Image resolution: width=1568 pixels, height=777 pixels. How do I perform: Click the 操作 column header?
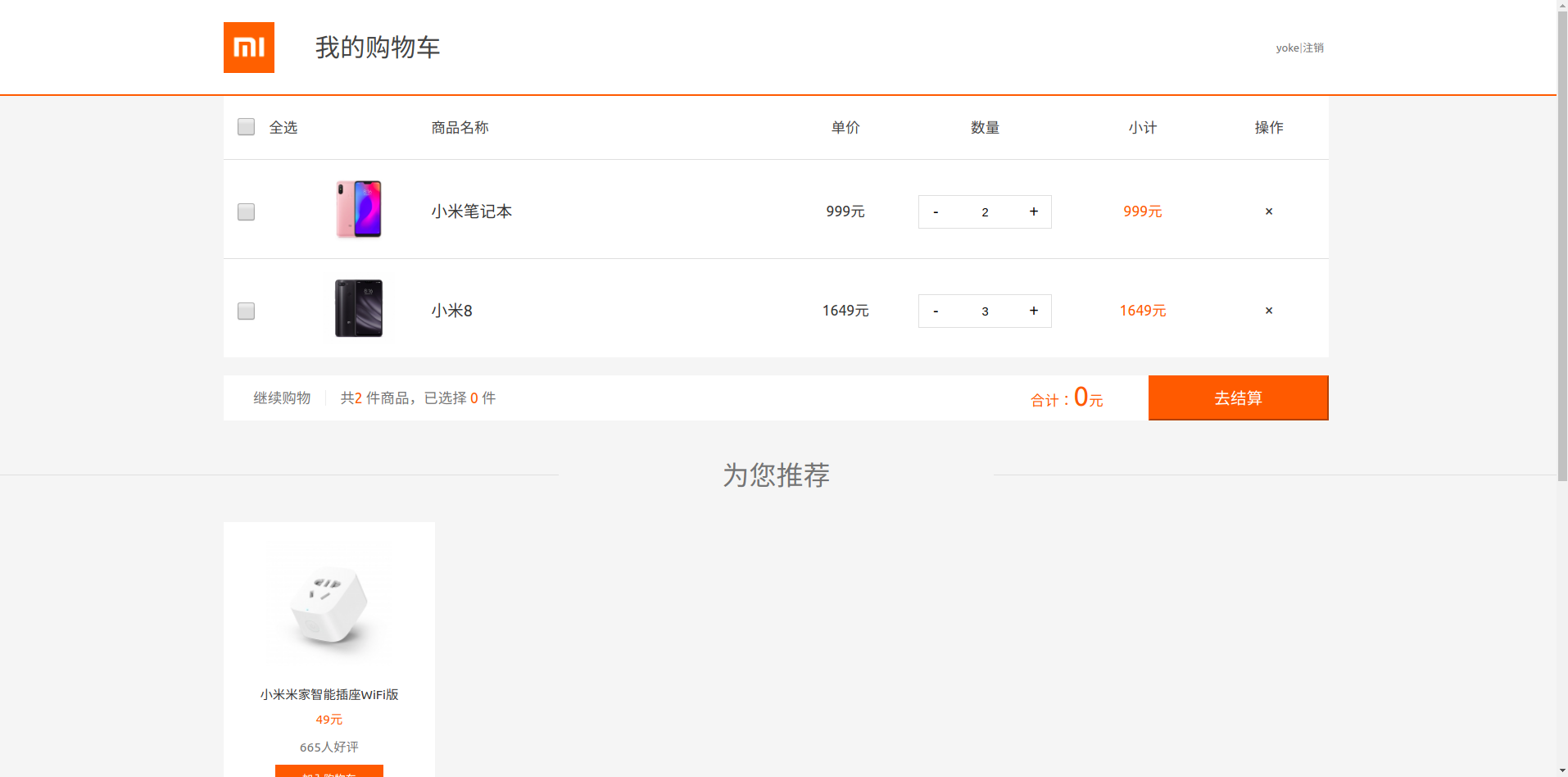tap(1269, 127)
